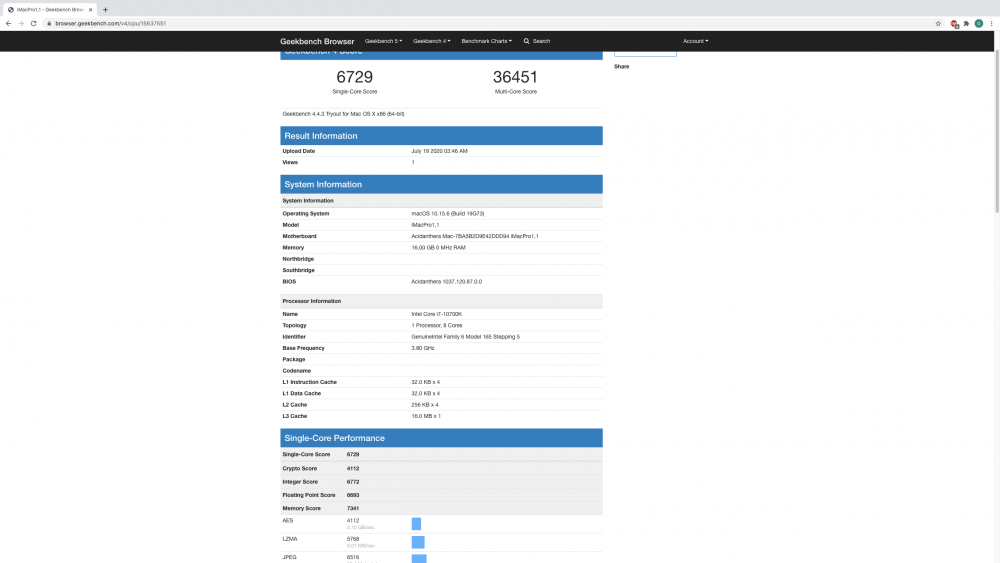Go forward with the browser forward arrow

point(21,24)
